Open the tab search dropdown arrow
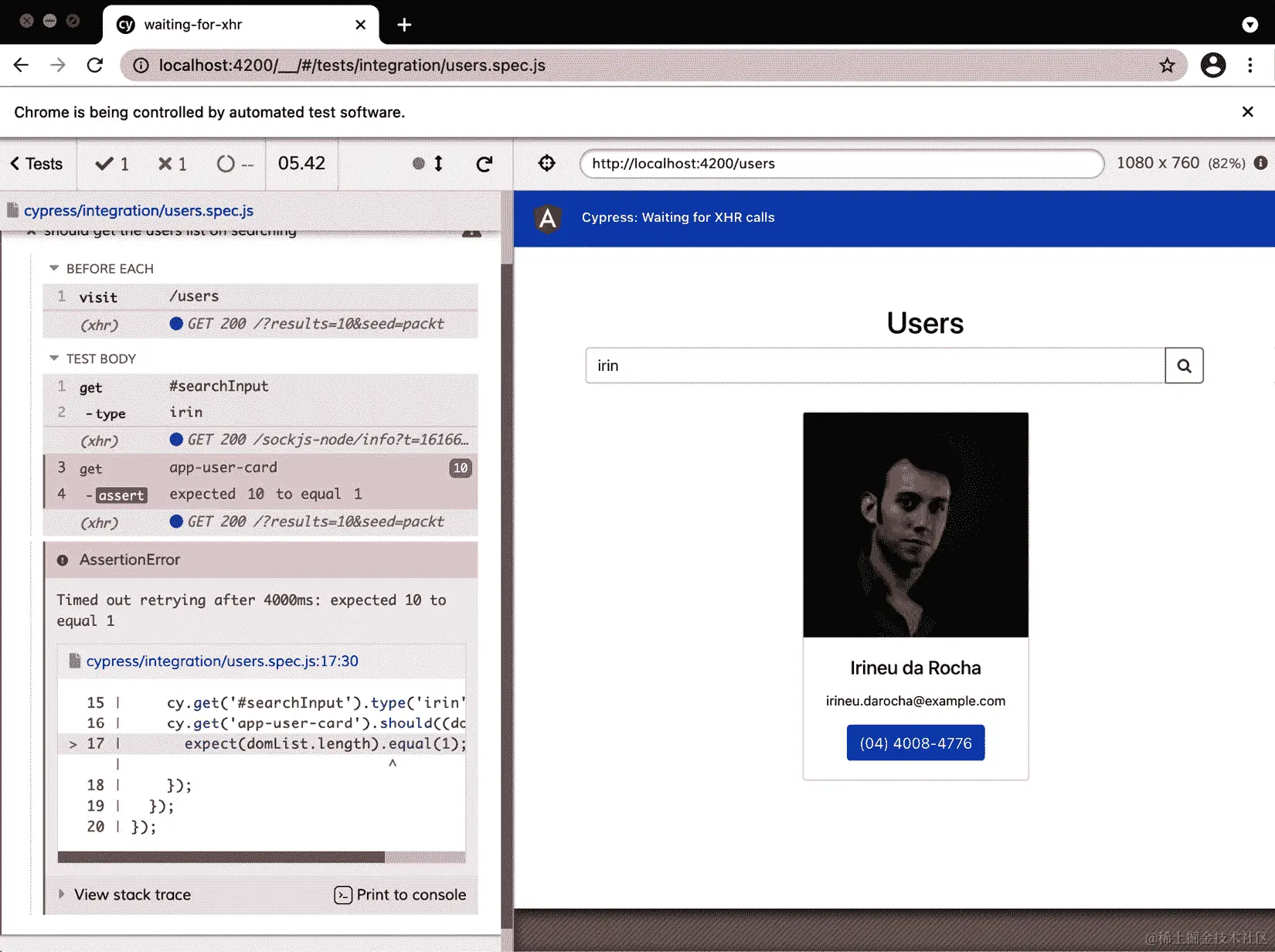 1249,25
